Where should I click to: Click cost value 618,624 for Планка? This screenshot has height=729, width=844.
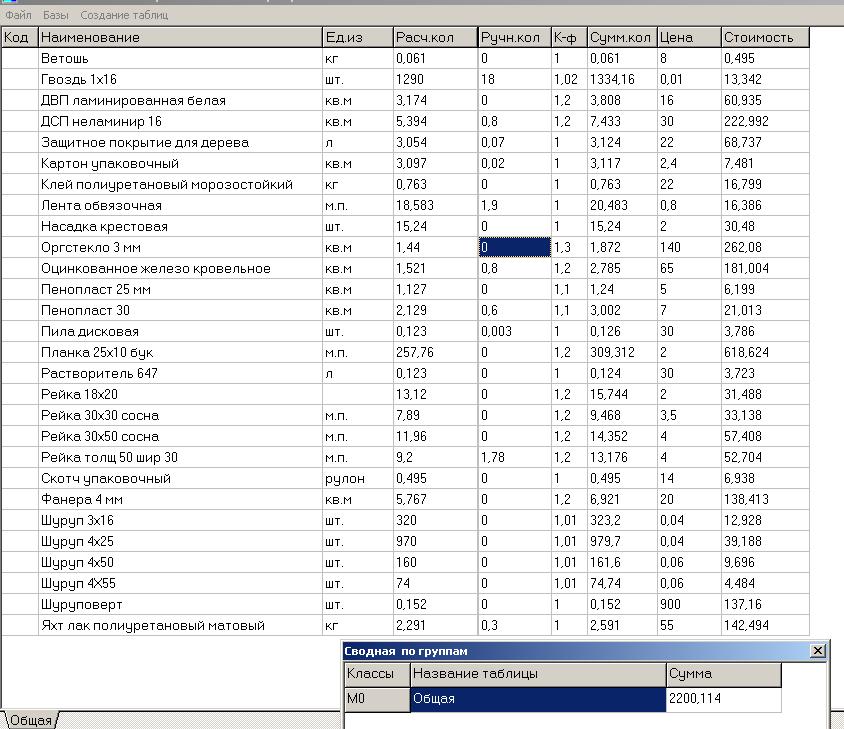coord(765,352)
